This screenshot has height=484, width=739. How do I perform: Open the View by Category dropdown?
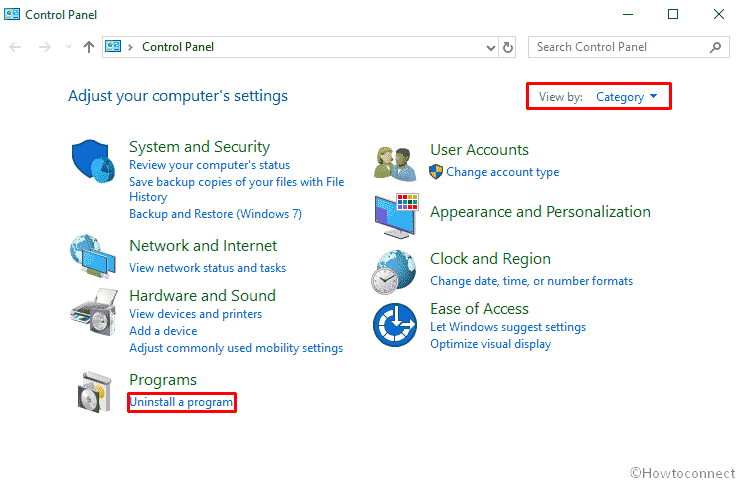point(626,97)
